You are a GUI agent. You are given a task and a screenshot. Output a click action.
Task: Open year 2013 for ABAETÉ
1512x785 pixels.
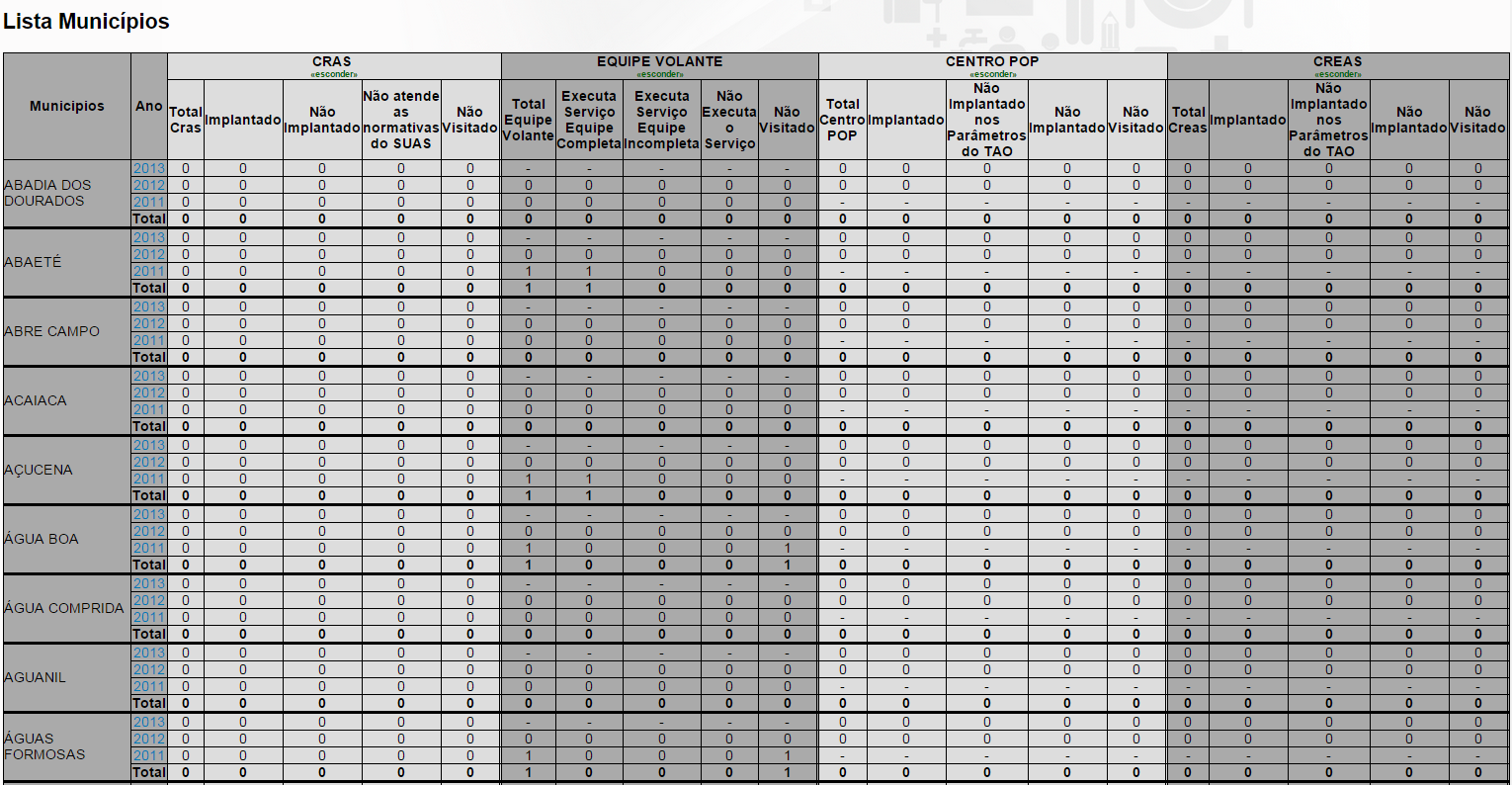pyautogui.click(x=149, y=238)
